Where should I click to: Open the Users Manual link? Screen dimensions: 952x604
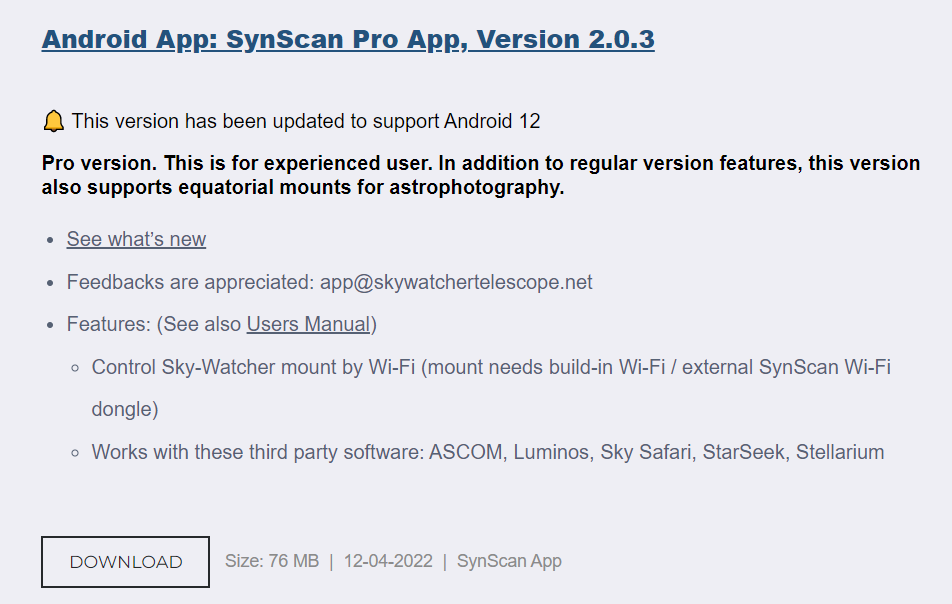pos(309,324)
